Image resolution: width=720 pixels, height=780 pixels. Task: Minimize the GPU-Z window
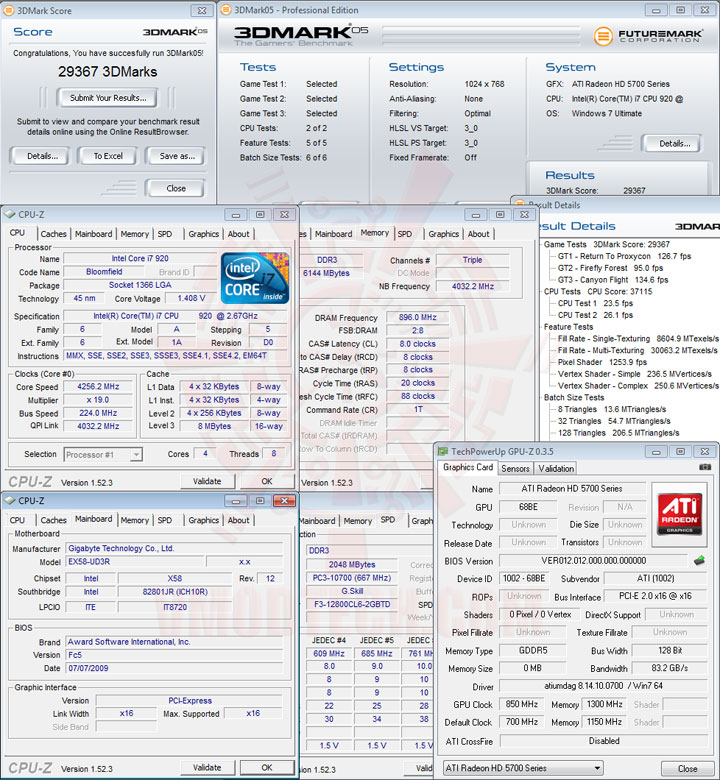click(656, 452)
